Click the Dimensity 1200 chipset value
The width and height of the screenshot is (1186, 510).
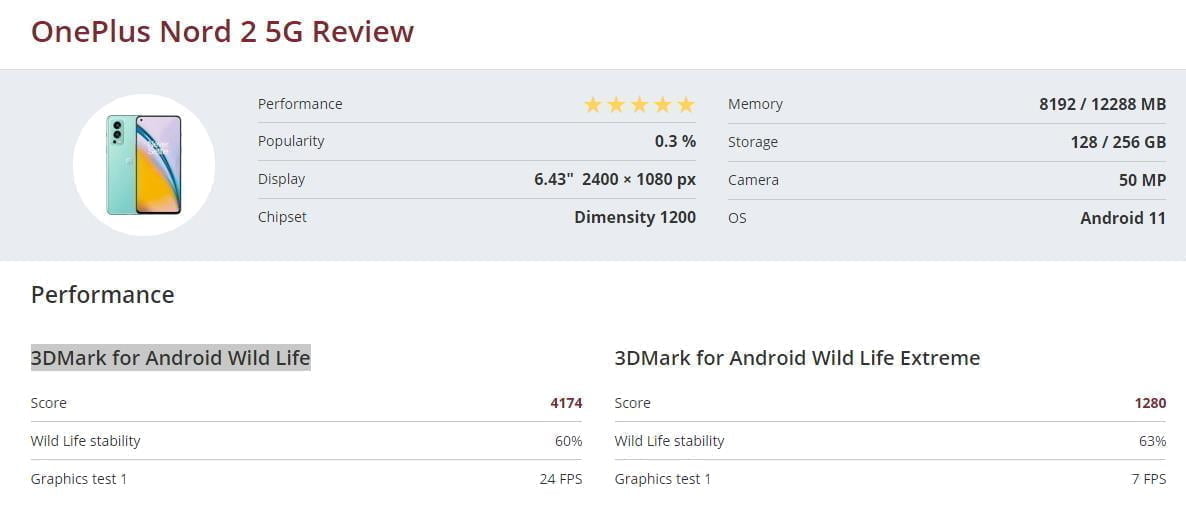point(635,217)
